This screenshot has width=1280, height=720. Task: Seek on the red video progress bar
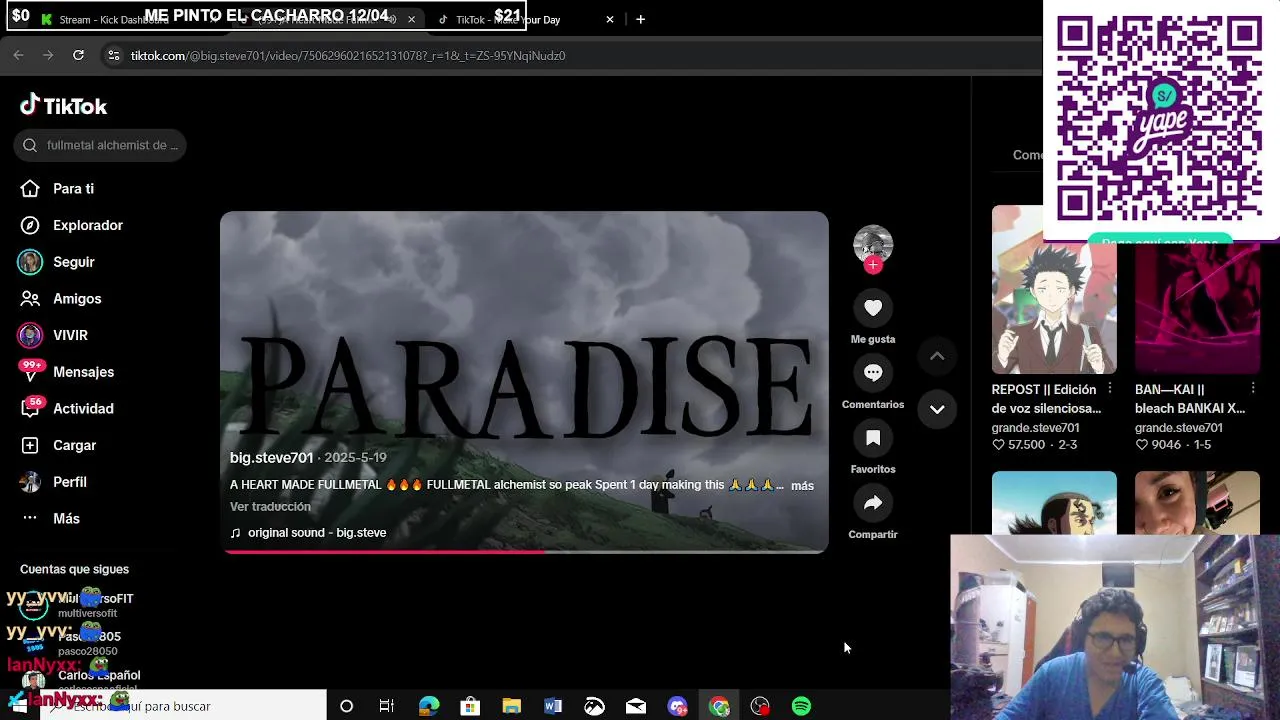(x=524, y=551)
